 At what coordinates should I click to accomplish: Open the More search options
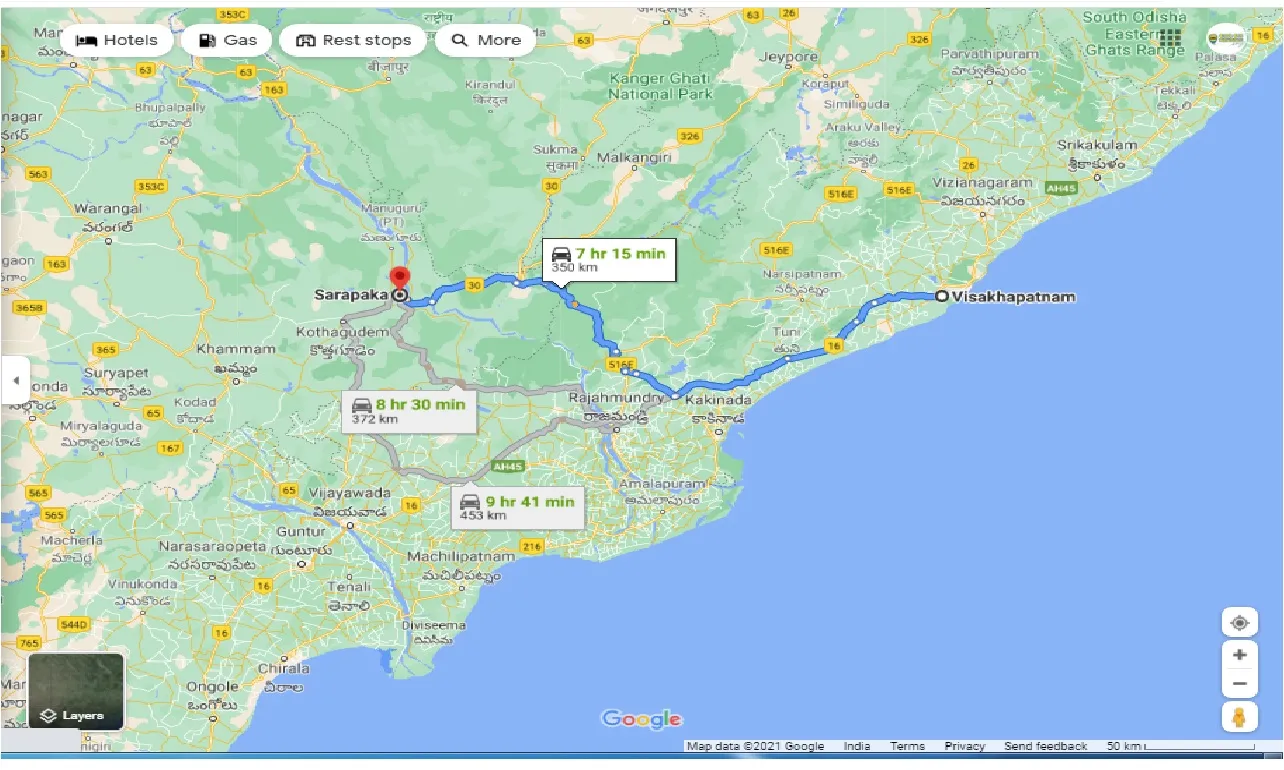pos(486,40)
